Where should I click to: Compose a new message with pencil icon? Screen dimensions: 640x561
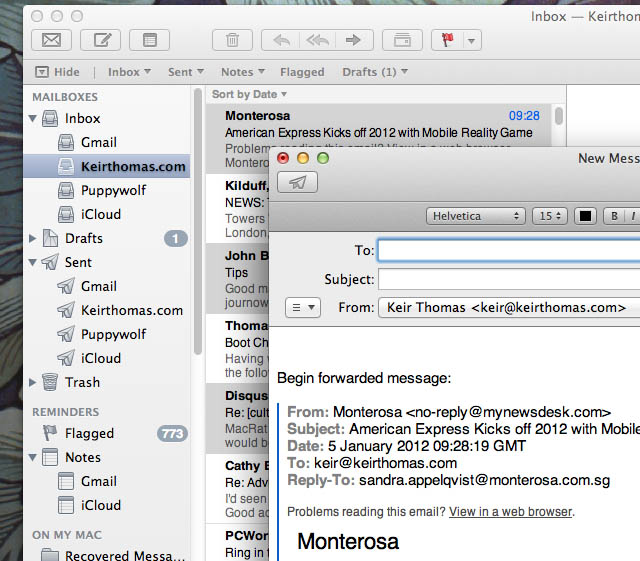(100, 40)
